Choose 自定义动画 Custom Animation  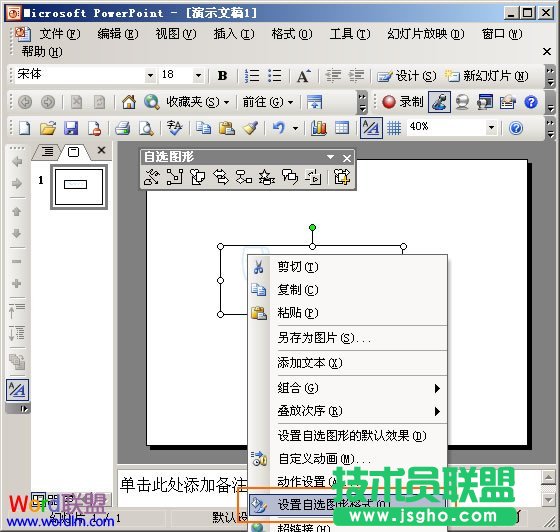pos(348,459)
